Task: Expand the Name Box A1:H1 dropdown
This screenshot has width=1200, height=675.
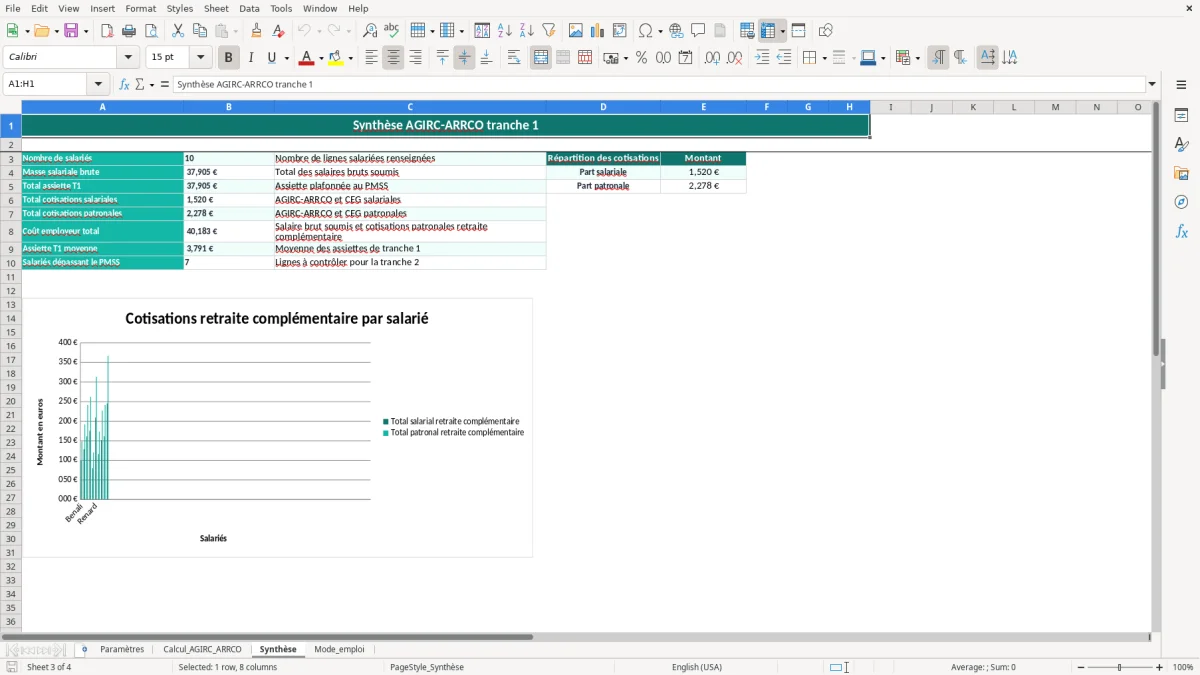Action: [x=98, y=84]
